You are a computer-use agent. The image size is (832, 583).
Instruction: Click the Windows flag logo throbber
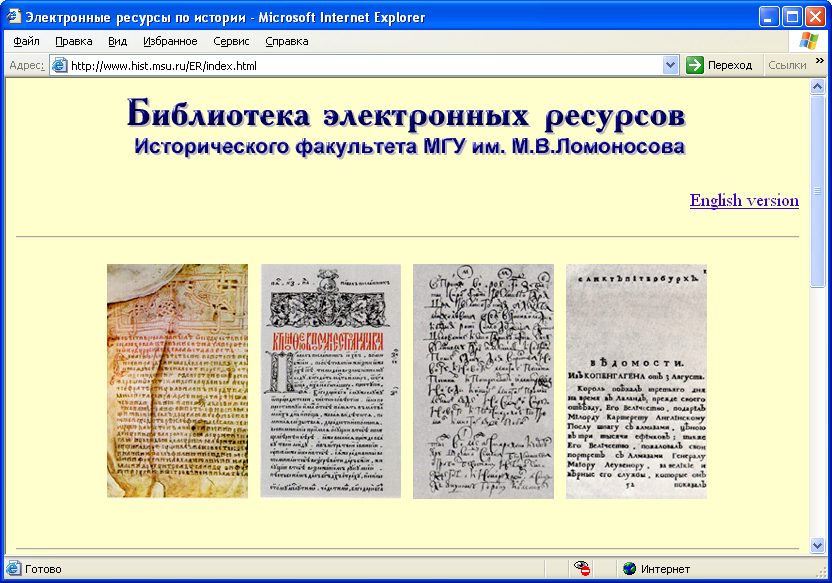(x=809, y=41)
